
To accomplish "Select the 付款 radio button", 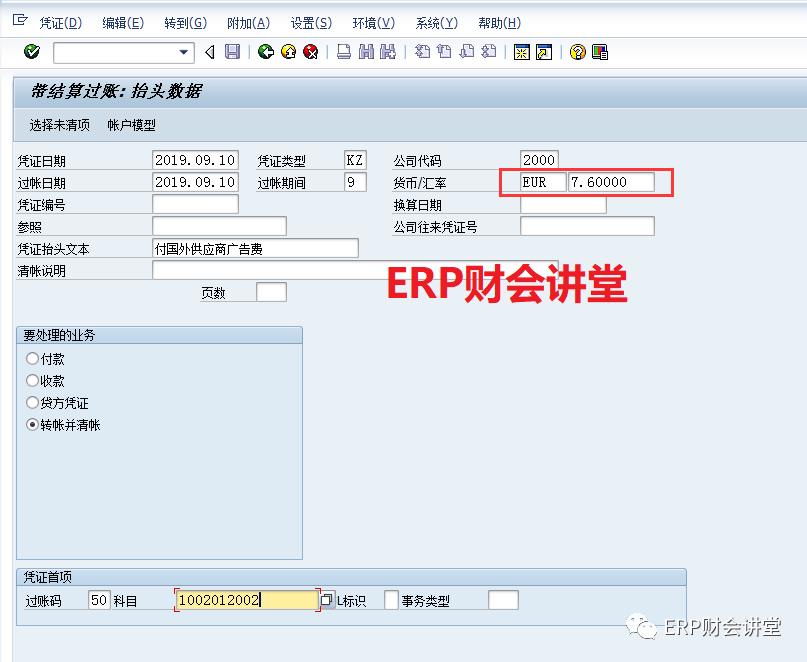I will click(33, 359).
